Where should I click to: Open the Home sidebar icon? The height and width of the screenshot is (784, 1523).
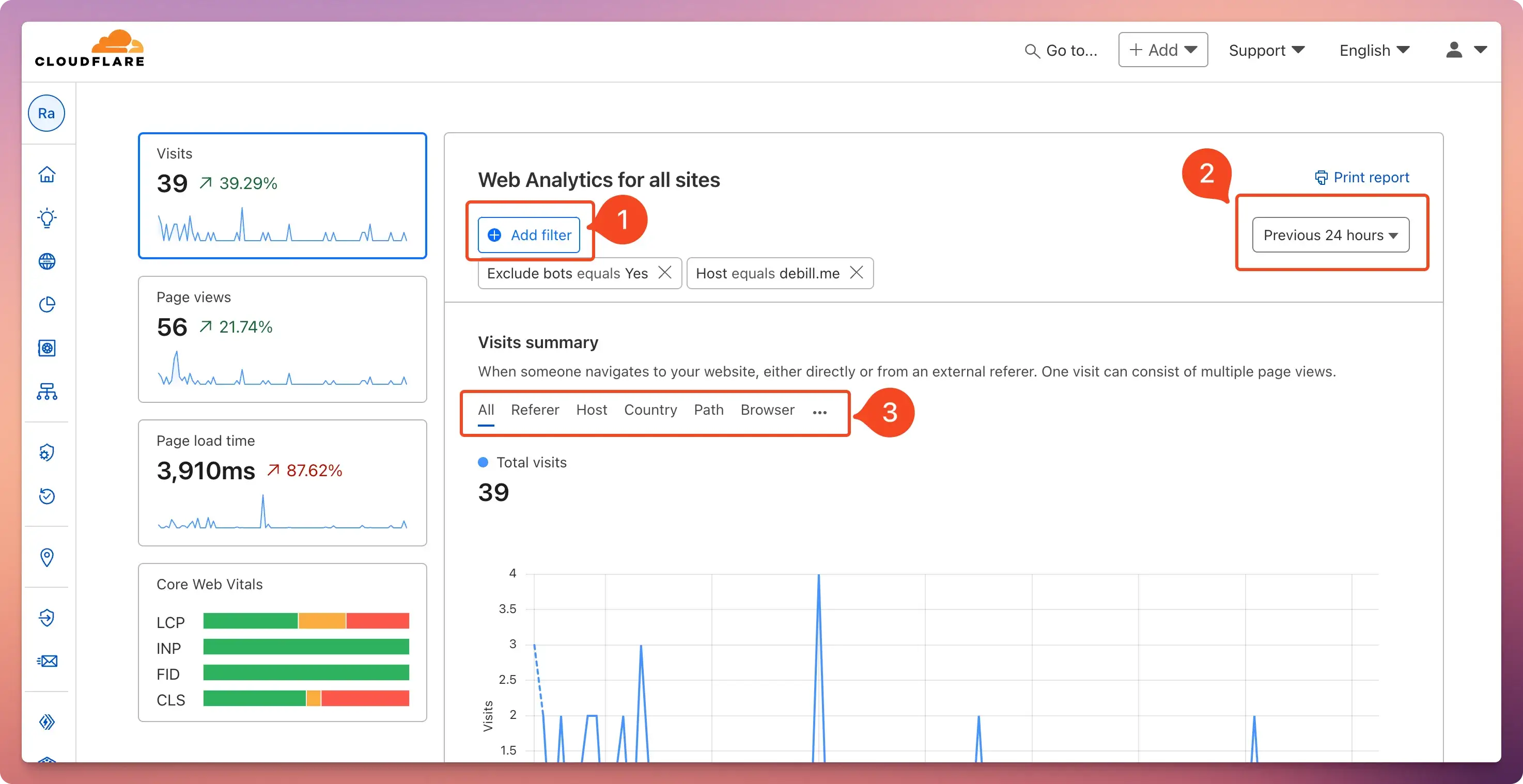pyautogui.click(x=46, y=175)
